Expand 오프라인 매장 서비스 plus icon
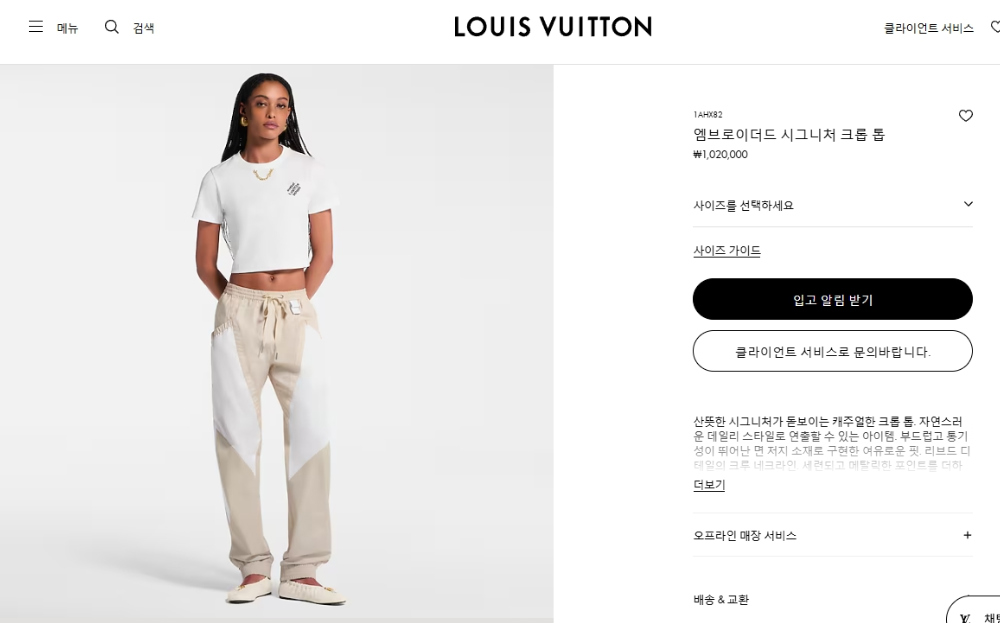Screen dimensions: 1000x623 tap(967, 535)
